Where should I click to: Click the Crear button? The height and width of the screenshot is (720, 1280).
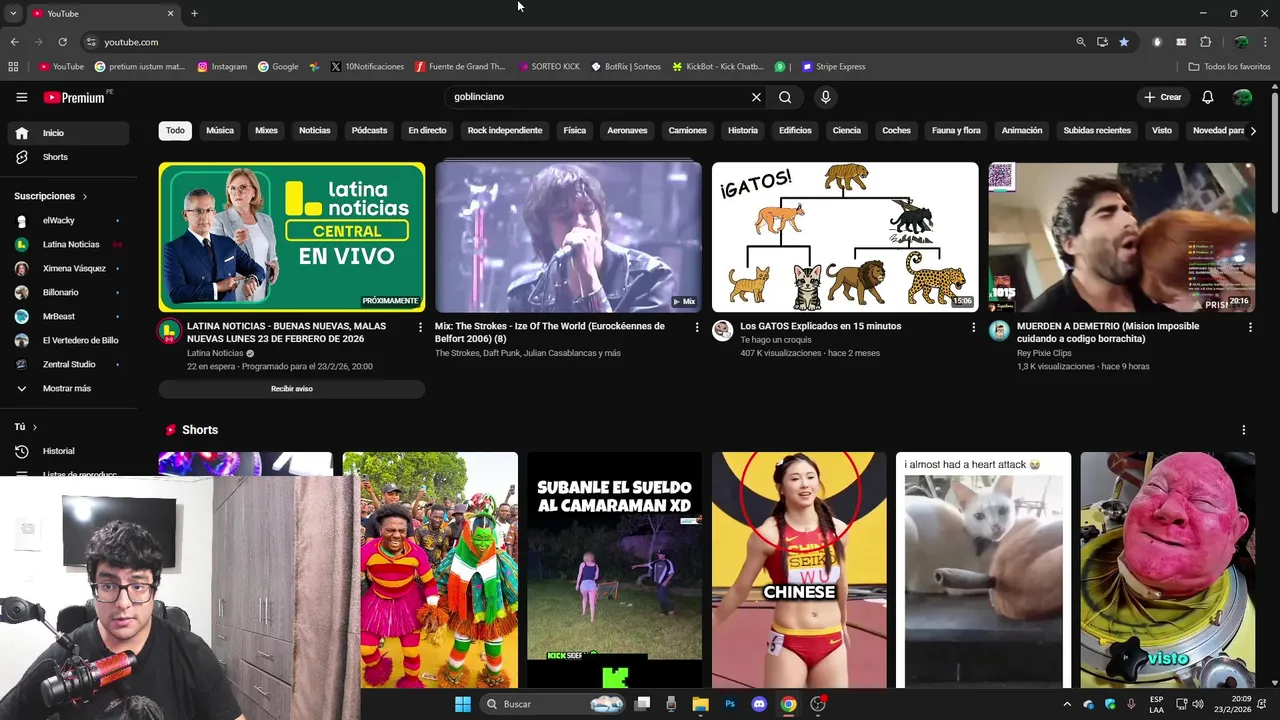tap(1163, 97)
